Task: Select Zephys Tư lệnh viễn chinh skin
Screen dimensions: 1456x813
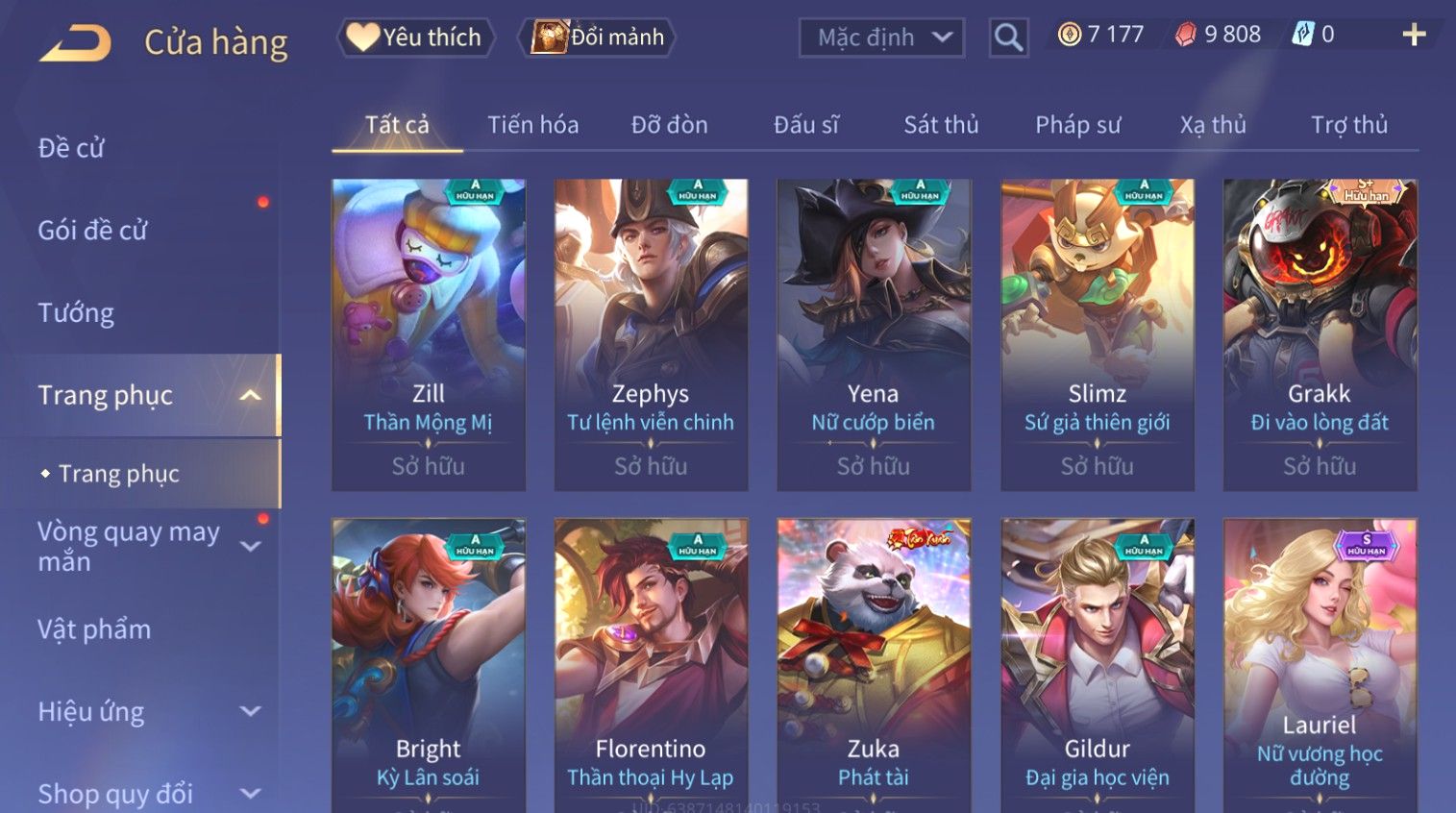Action: [651, 334]
